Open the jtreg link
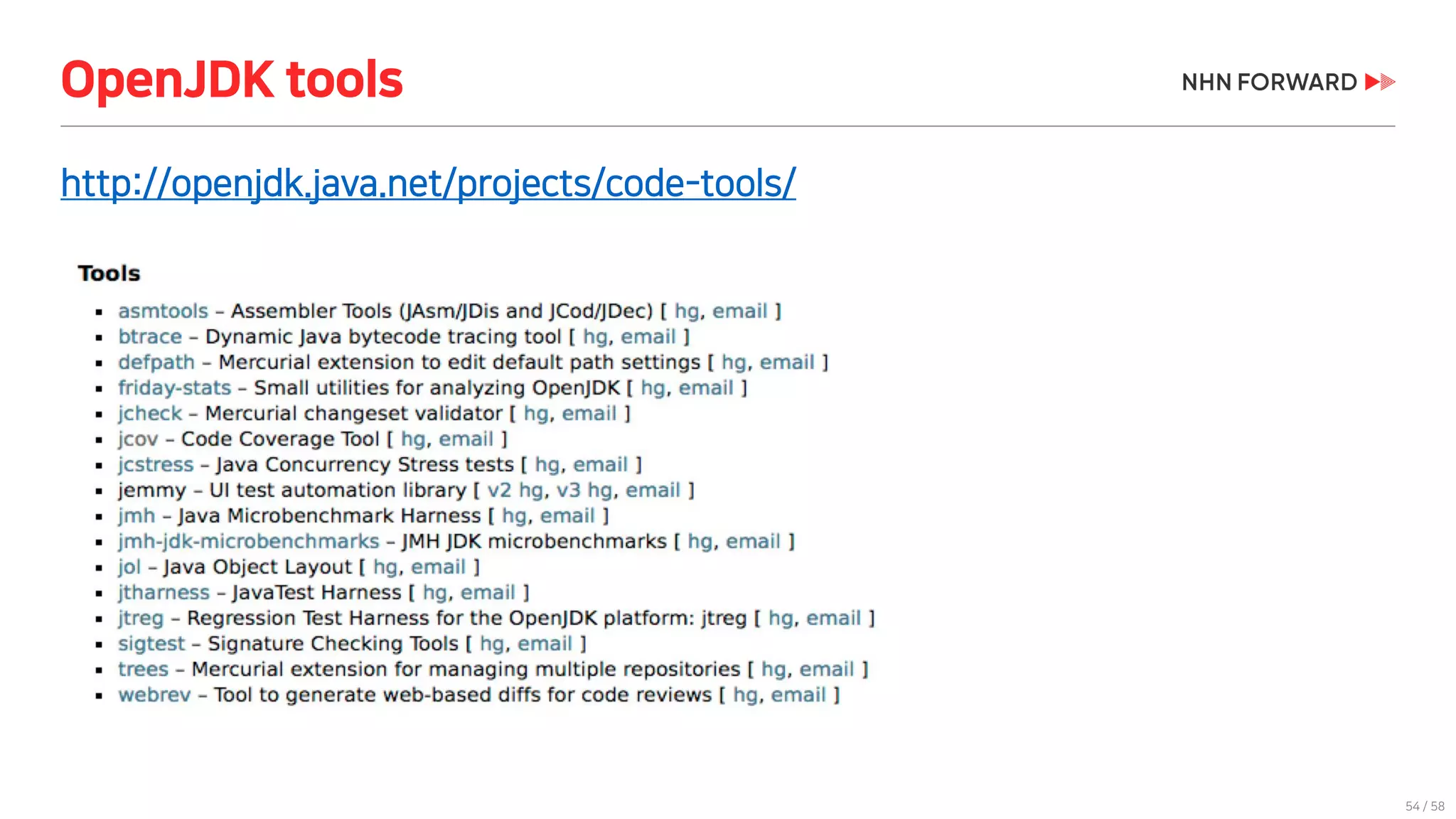Image resolution: width=1456 pixels, height=819 pixels. point(141,619)
